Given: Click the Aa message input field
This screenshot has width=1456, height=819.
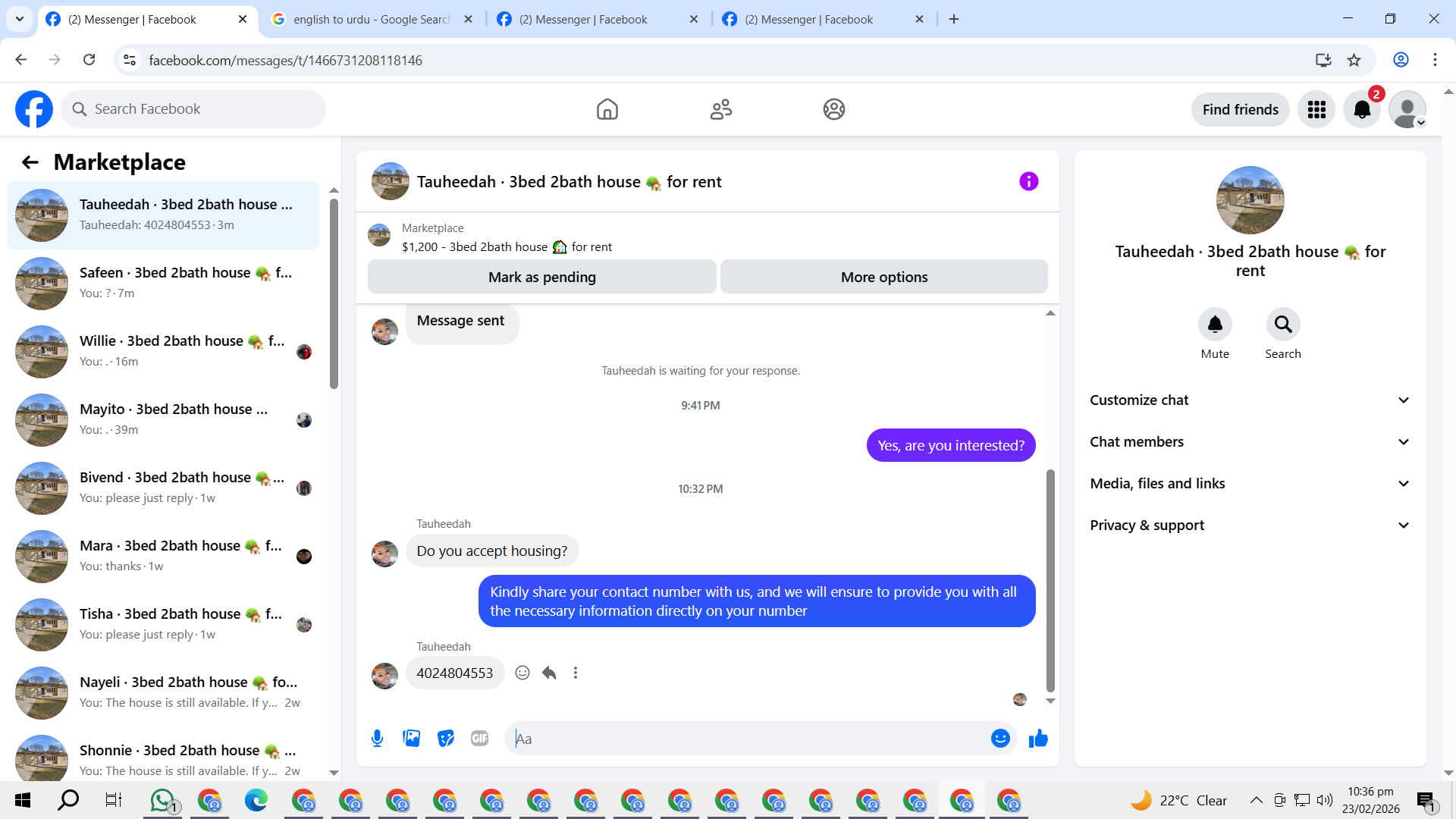Looking at the screenshot, I should coord(747,739).
